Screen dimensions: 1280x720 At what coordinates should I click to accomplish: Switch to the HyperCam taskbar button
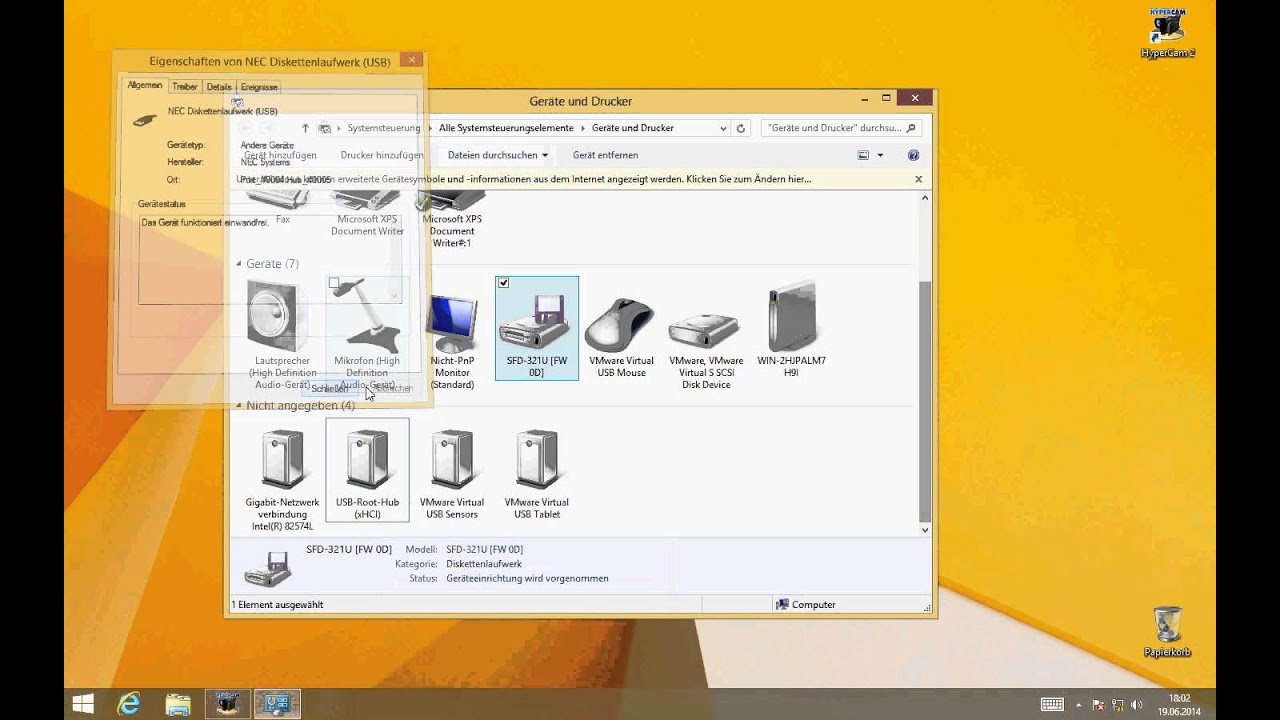[x=228, y=704]
